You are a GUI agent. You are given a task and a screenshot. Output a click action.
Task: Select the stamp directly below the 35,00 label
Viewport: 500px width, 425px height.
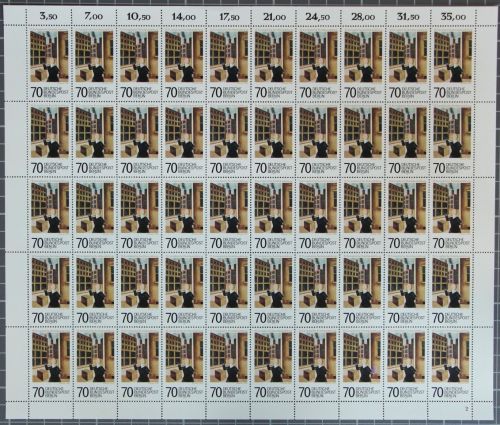click(453, 64)
